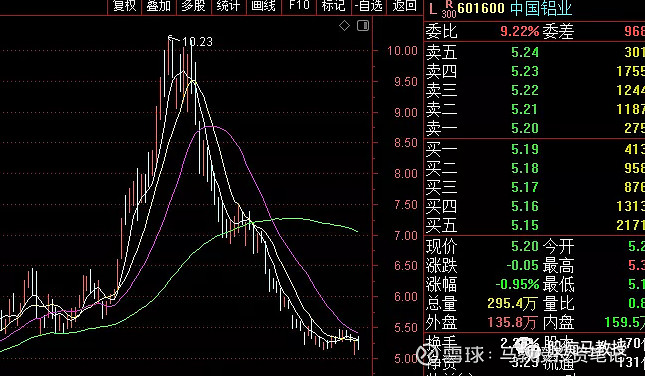
Task: Select 买二 price 5.18
Action: [x=525, y=168]
